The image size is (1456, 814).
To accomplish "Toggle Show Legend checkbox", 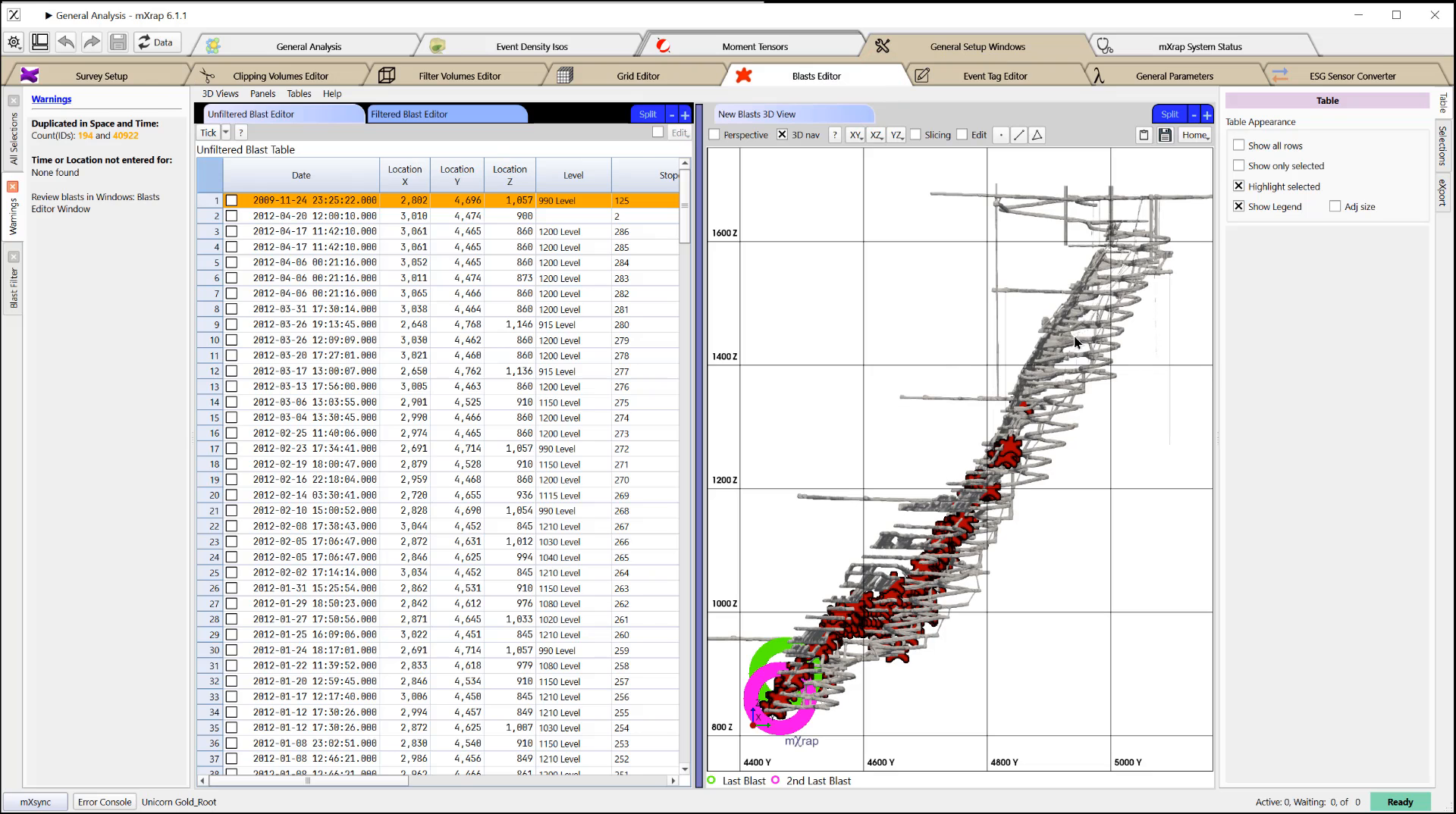I will point(1238,206).
